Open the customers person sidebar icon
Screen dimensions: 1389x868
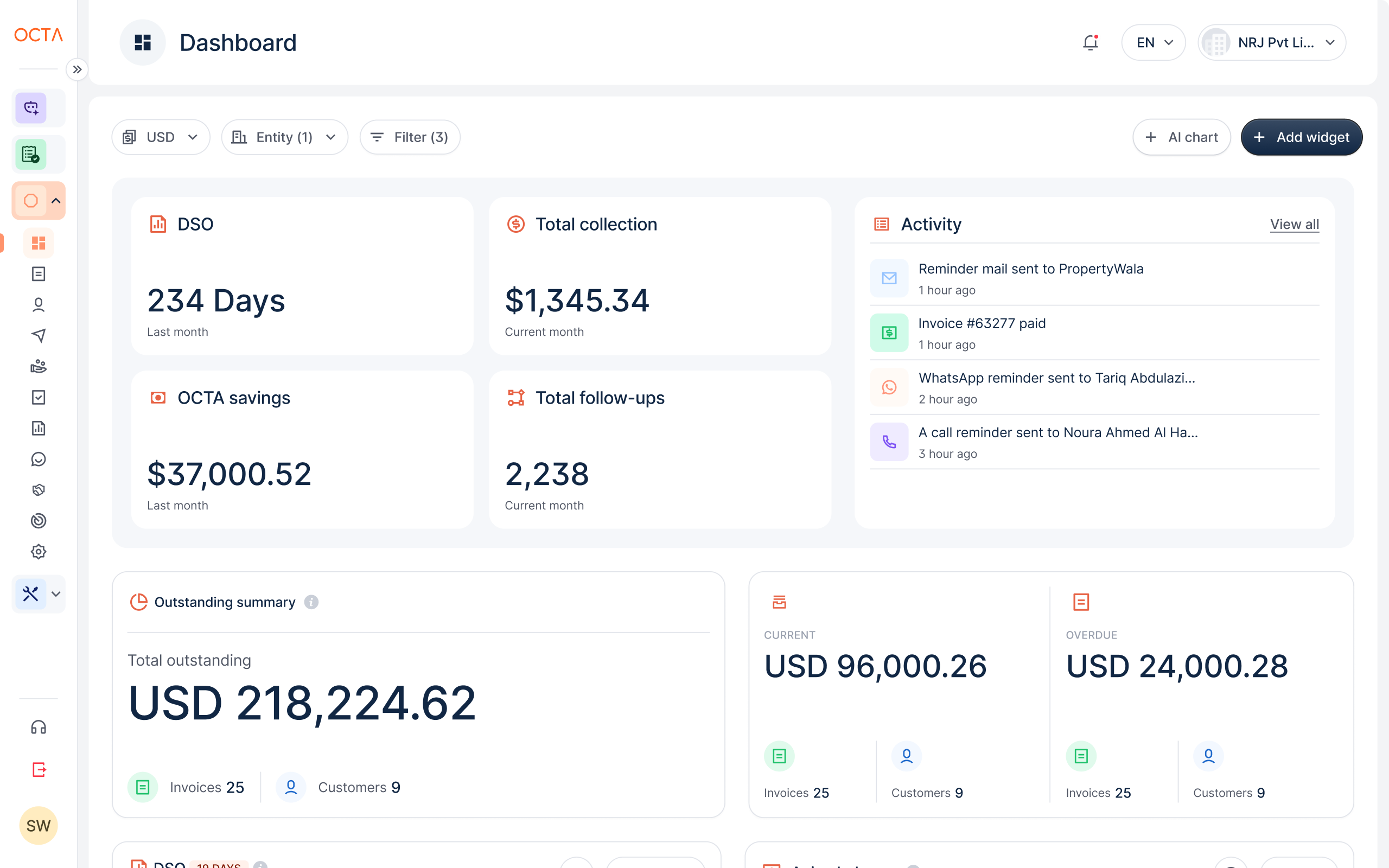pos(39,305)
